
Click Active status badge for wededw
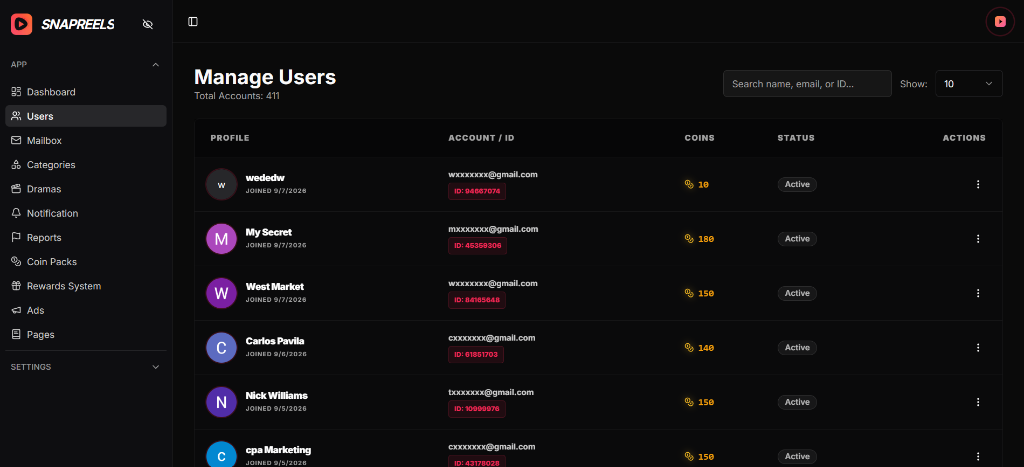tap(797, 184)
